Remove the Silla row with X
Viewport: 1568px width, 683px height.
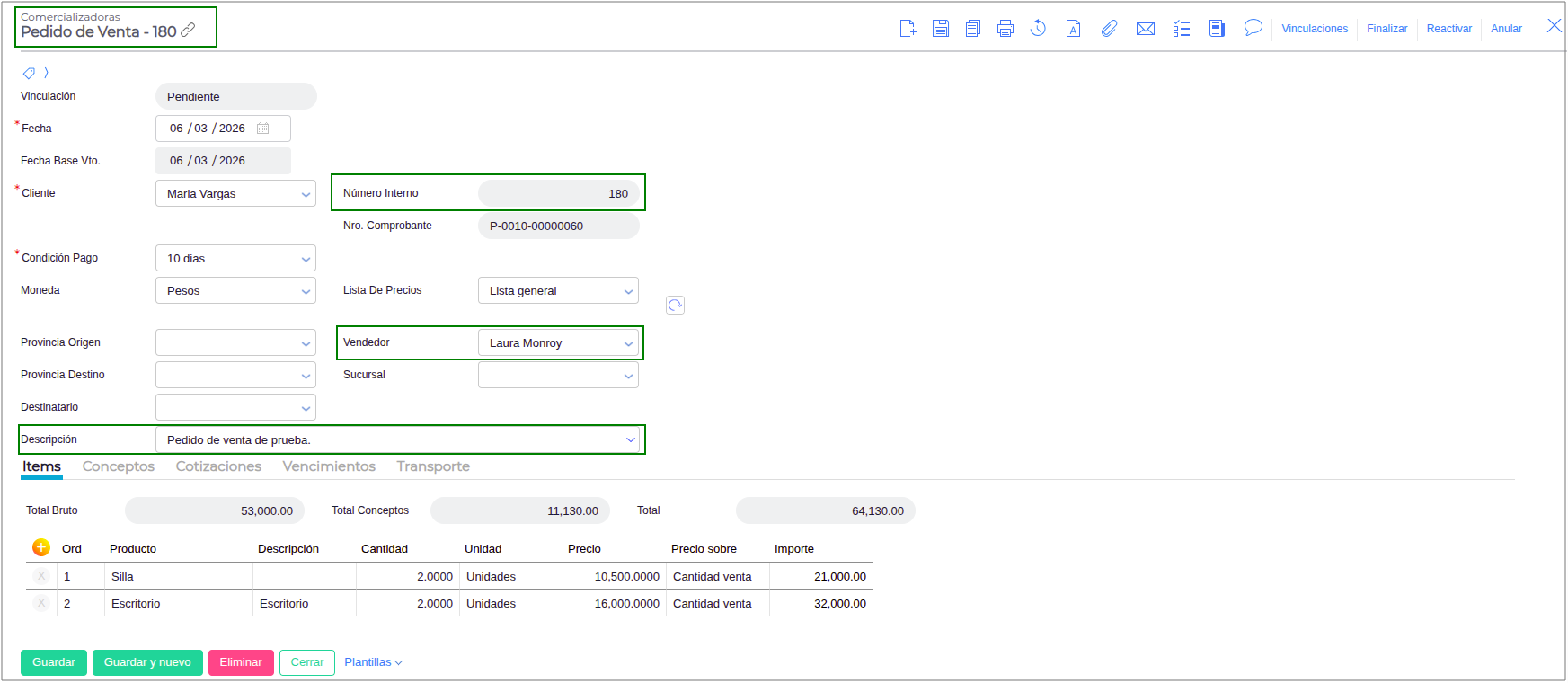(41, 576)
